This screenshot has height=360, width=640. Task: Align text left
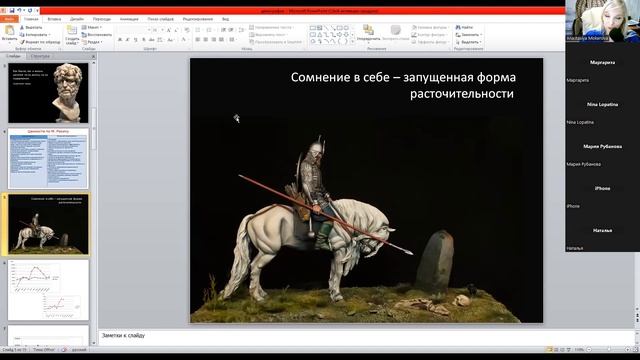coord(198,40)
